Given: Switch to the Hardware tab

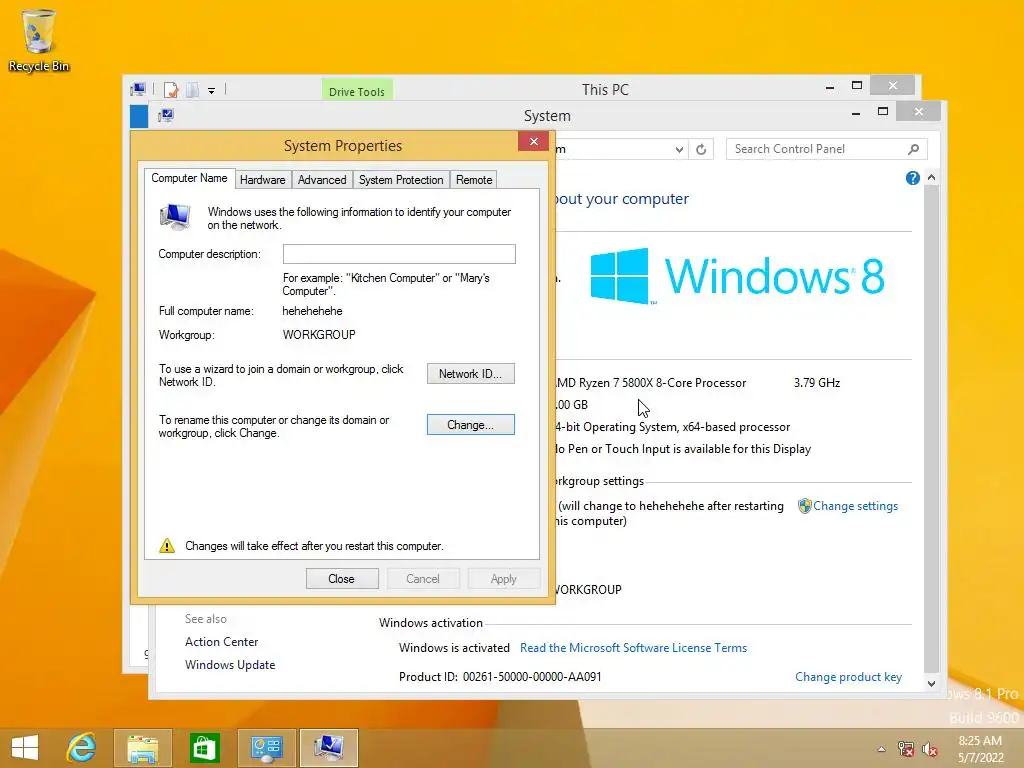Looking at the screenshot, I should point(263,180).
